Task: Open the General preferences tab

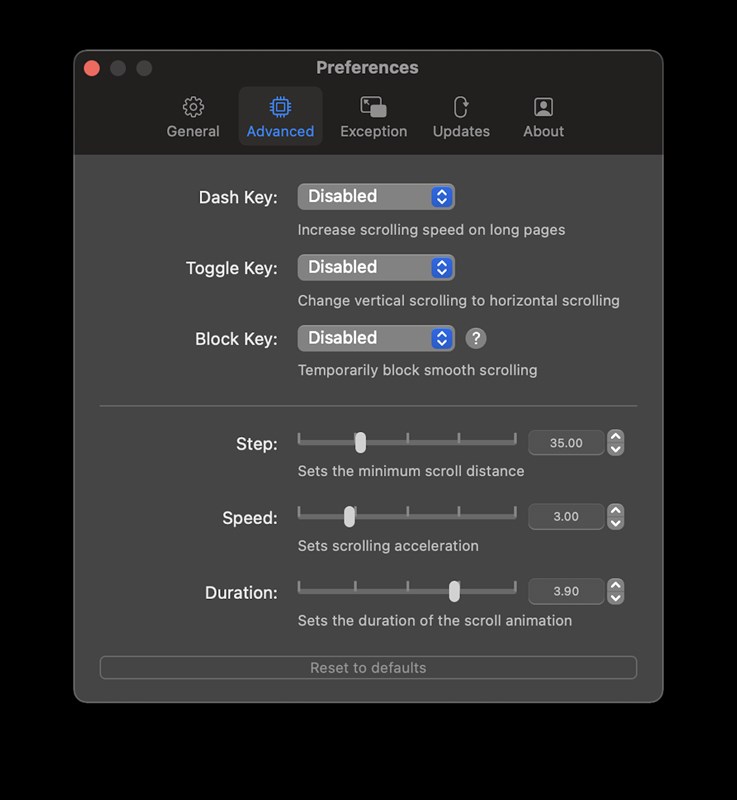Action: point(193,117)
